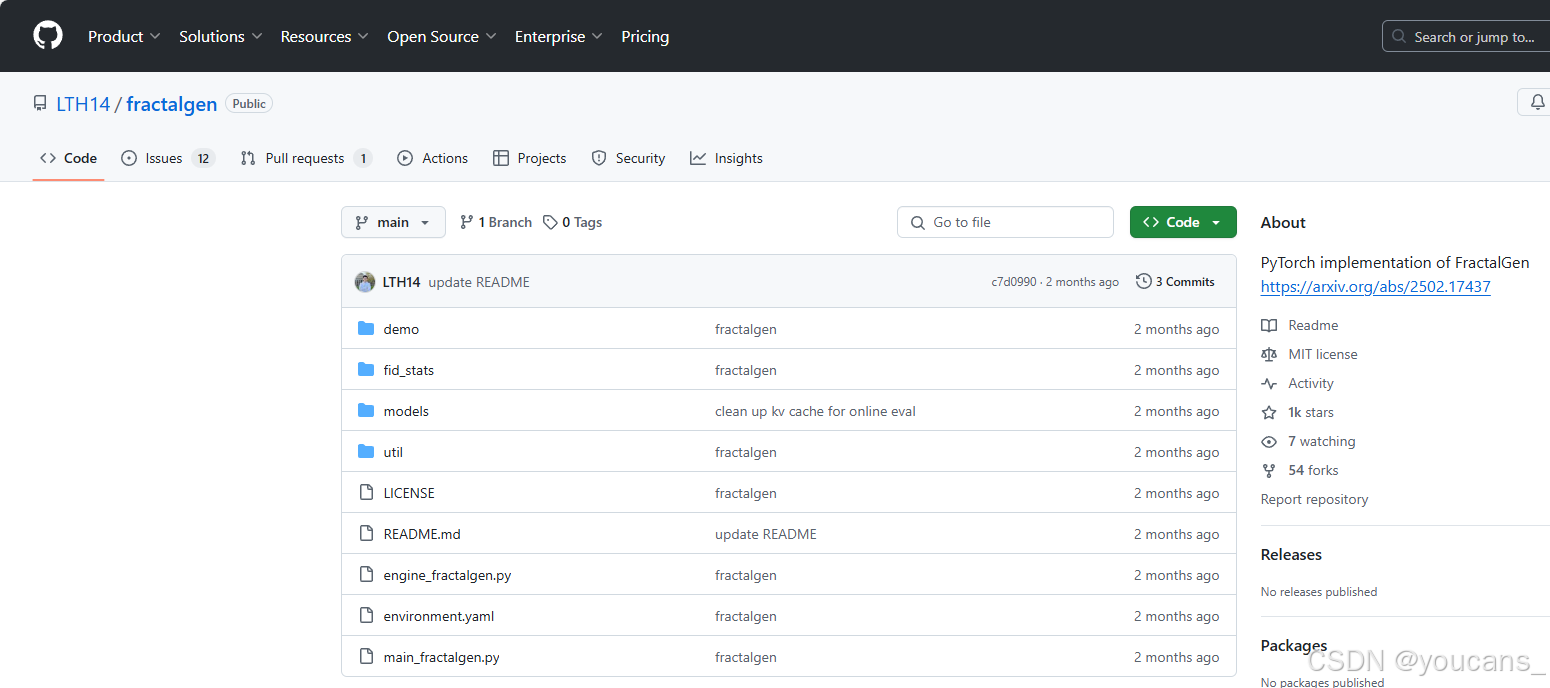Open the Product dropdown menu

(124, 36)
